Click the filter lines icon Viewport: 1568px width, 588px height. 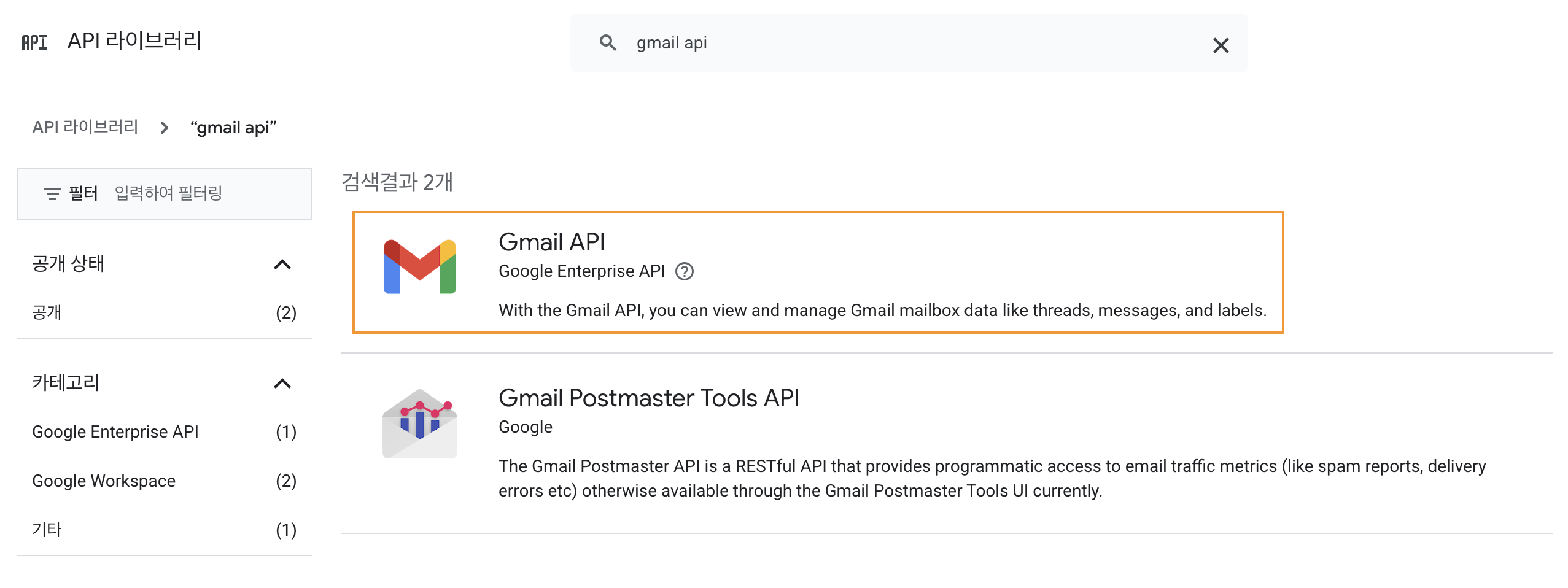[x=52, y=194]
